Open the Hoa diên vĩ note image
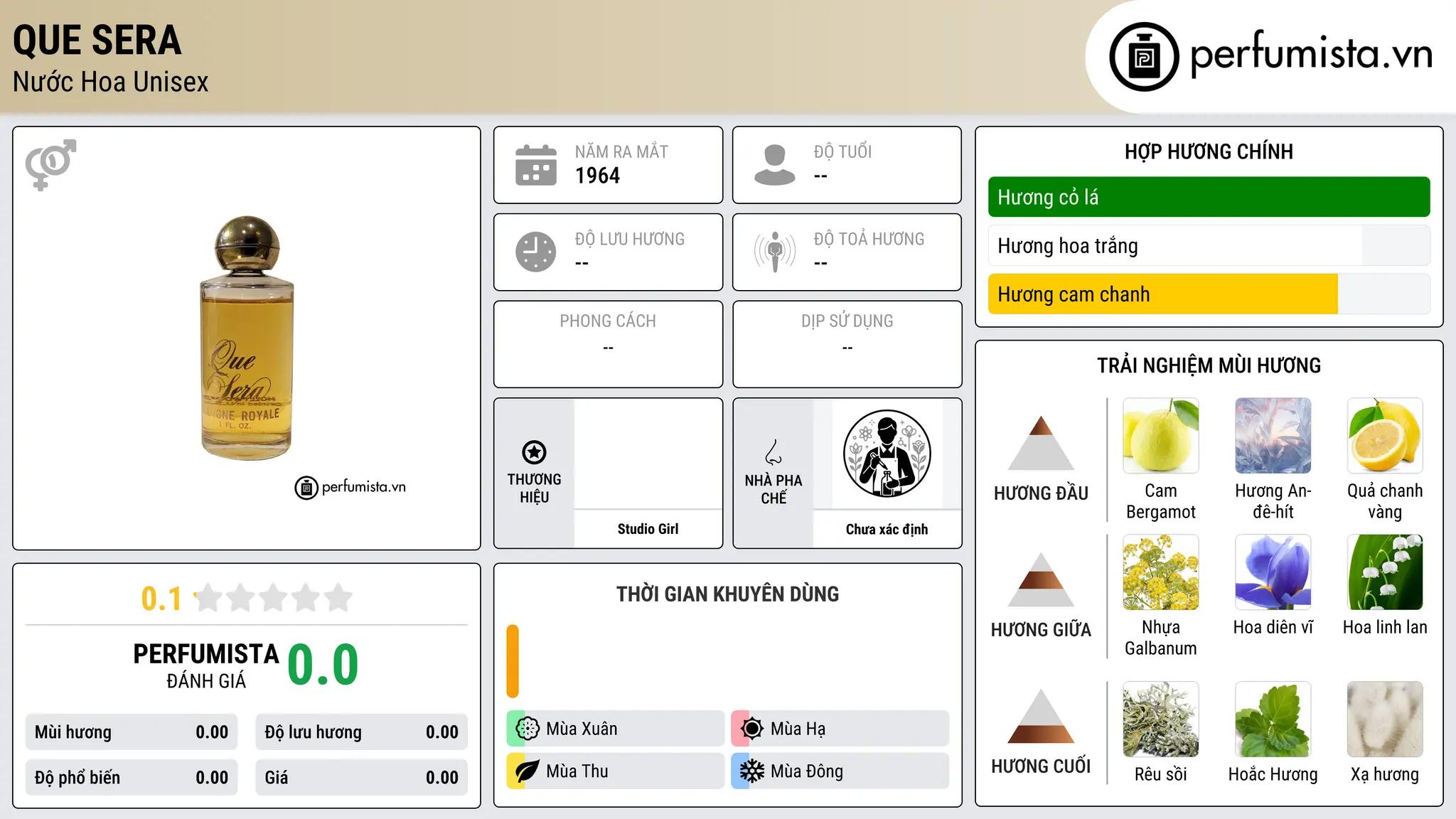 coord(1273,572)
